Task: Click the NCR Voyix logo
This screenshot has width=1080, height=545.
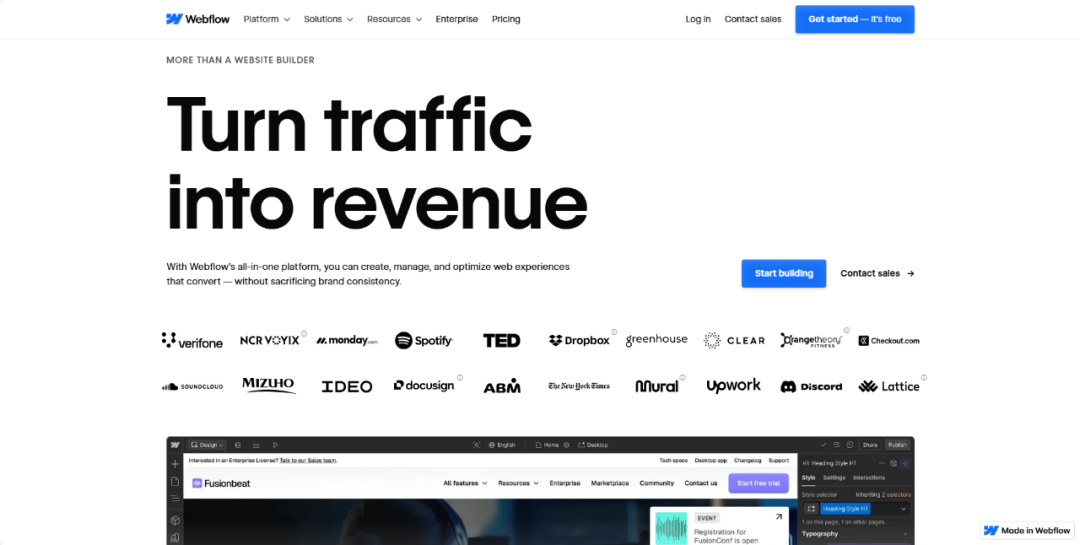Action: 269,340
